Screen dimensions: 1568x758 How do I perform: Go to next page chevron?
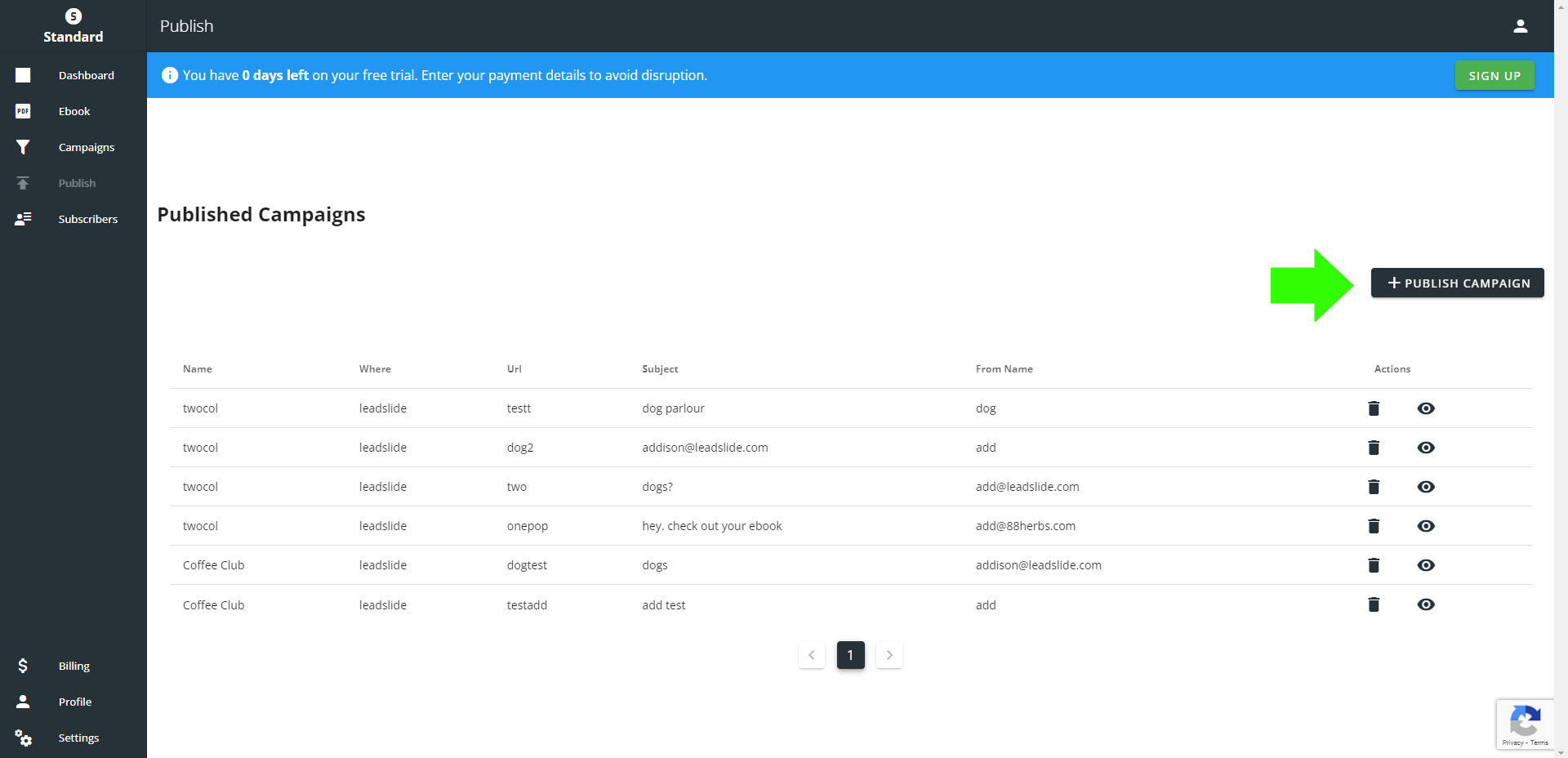click(x=889, y=655)
